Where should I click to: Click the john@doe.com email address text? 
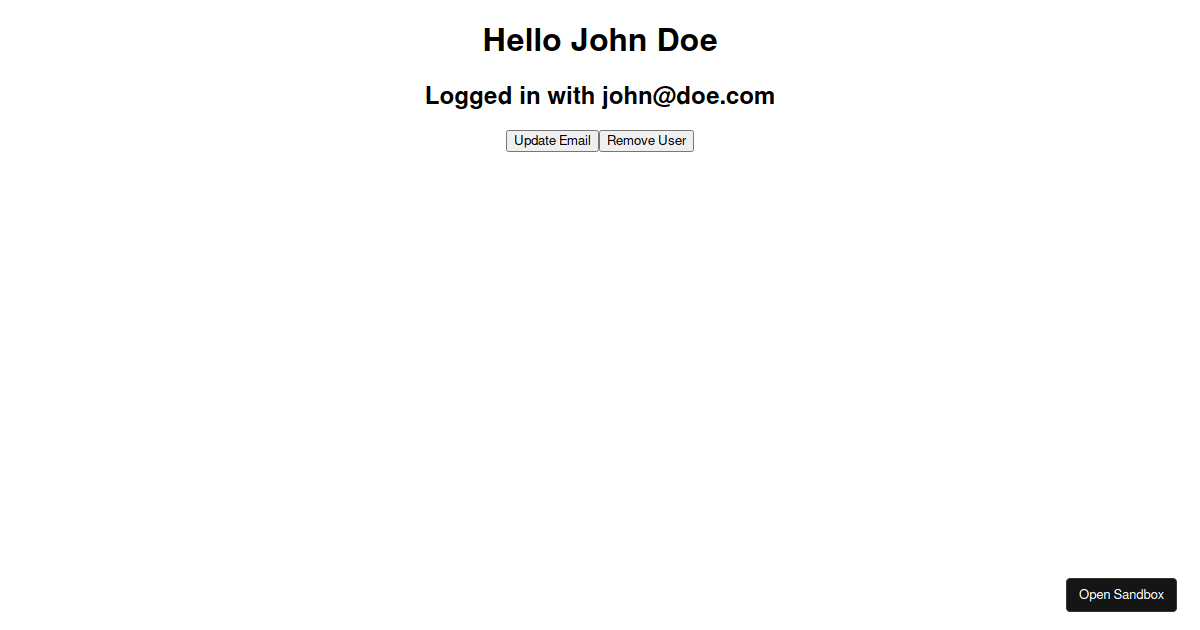[x=688, y=96]
